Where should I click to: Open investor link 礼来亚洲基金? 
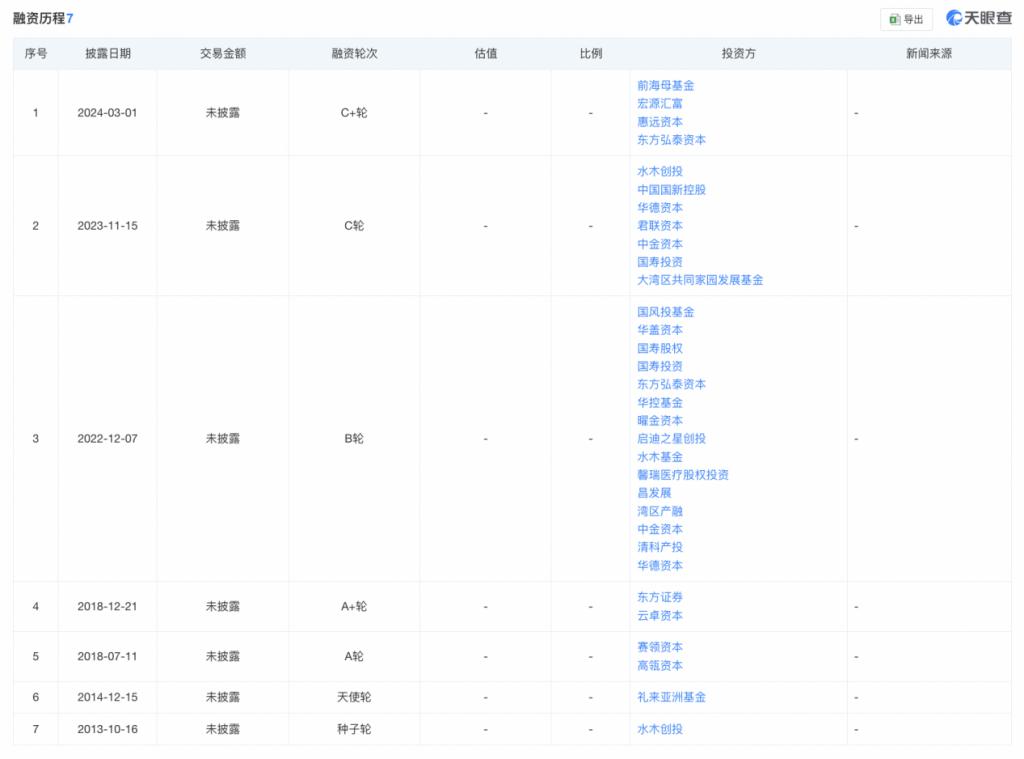[x=671, y=697]
